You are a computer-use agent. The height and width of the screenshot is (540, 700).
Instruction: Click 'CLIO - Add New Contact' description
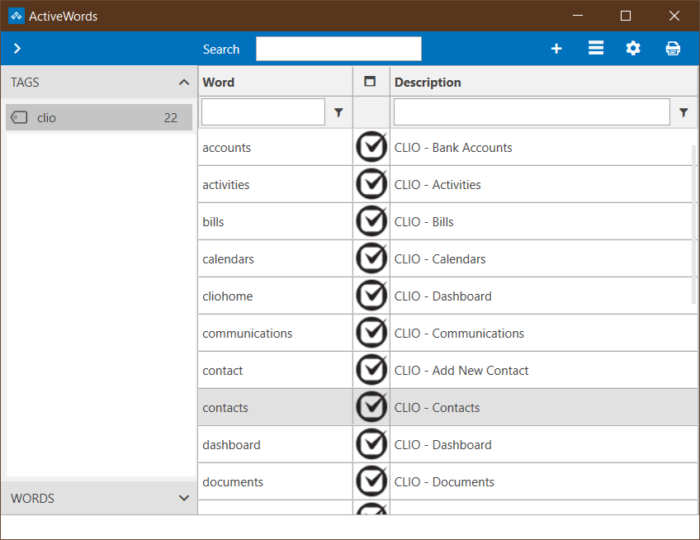click(461, 370)
